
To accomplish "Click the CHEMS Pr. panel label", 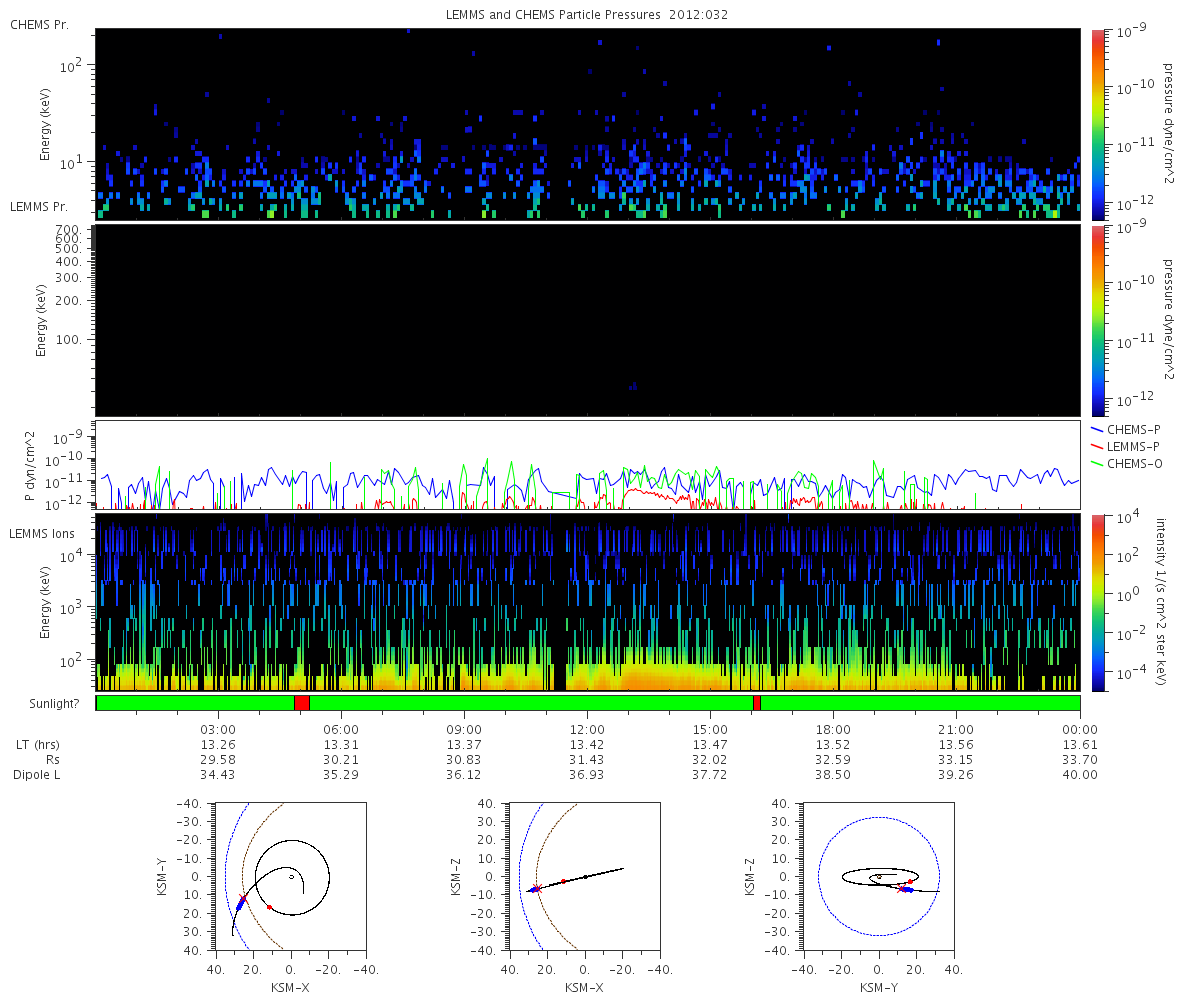I will [39, 24].
